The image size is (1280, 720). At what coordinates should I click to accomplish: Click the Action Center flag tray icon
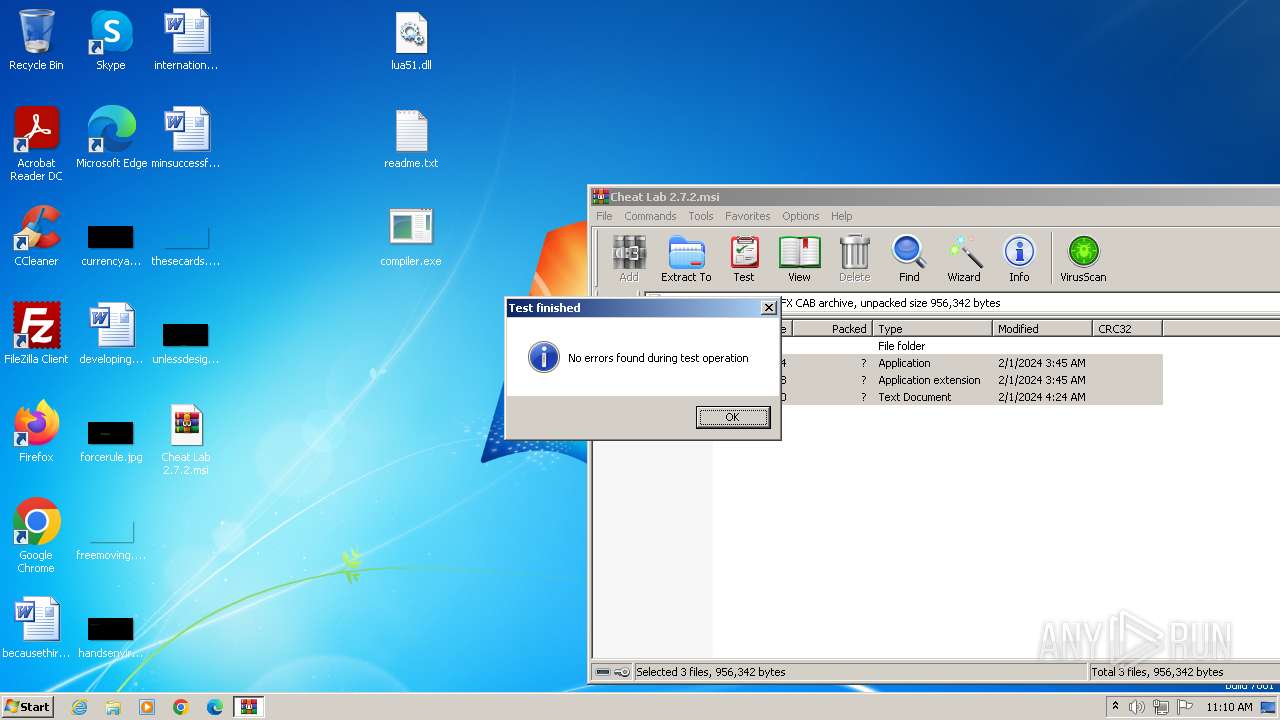[1185, 707]
